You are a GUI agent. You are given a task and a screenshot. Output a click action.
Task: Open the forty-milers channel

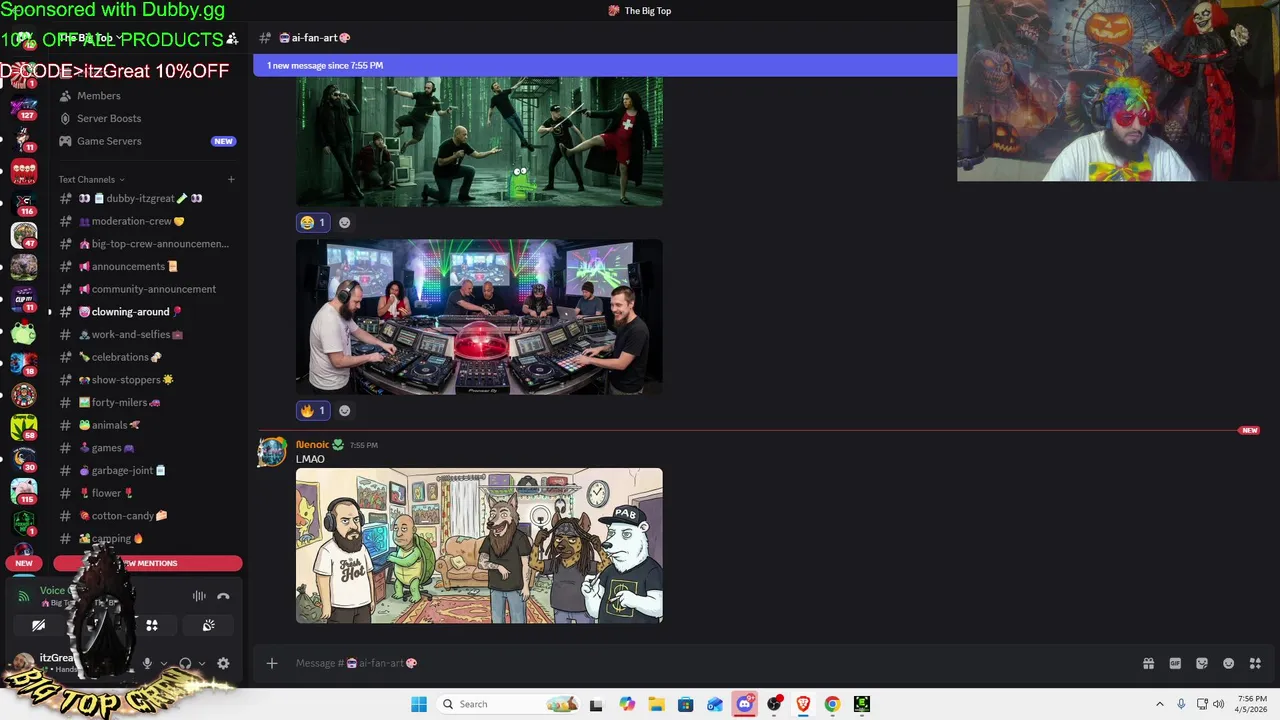tap(148, 402)
